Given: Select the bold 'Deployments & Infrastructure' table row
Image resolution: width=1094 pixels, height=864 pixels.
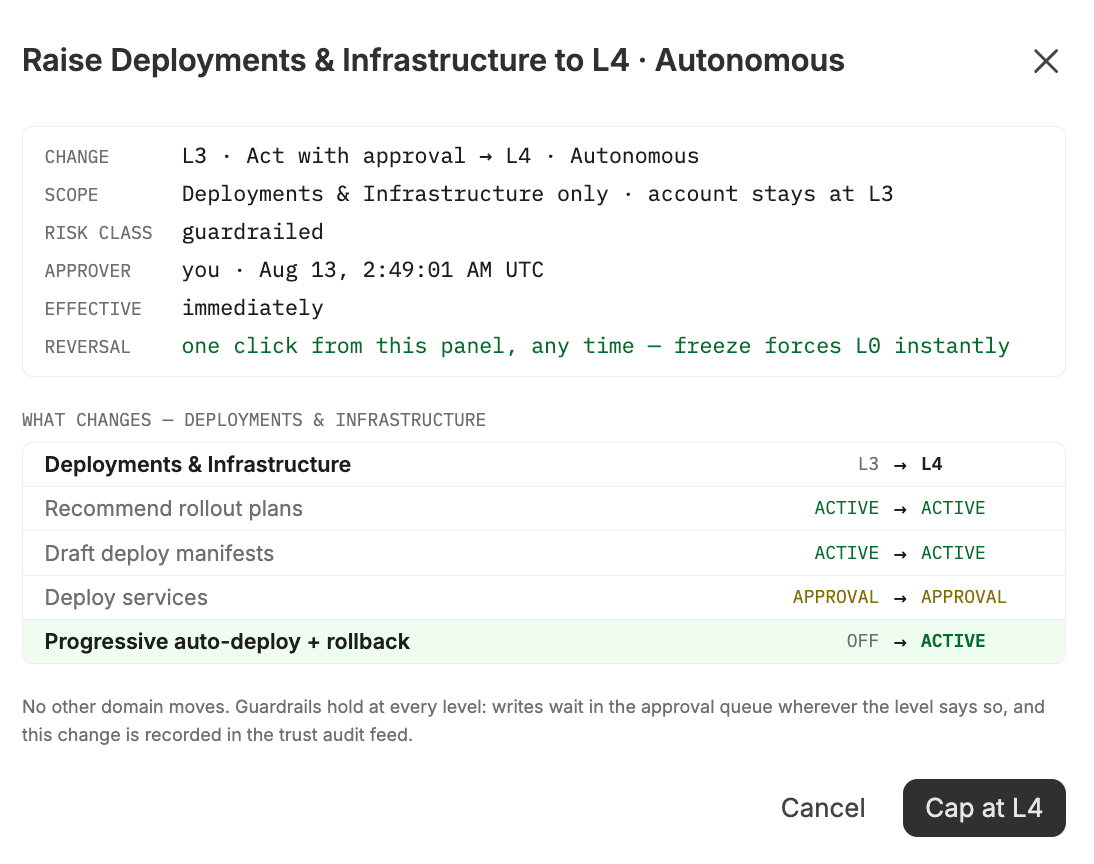Looking at the screenshot, I should pyautogui.click(x=544, y=465).
